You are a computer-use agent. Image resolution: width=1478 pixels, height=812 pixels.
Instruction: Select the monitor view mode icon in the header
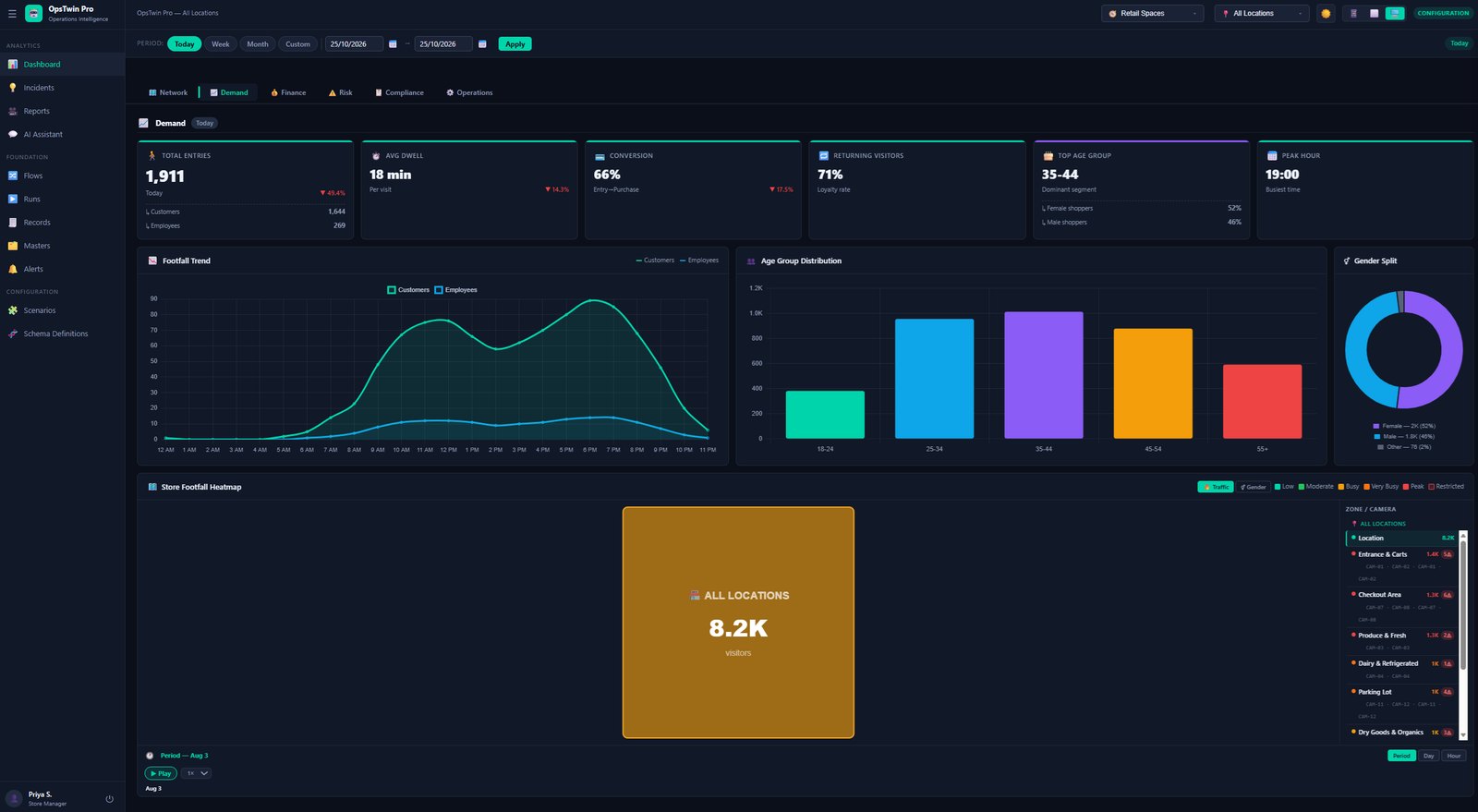[1395, 14]
